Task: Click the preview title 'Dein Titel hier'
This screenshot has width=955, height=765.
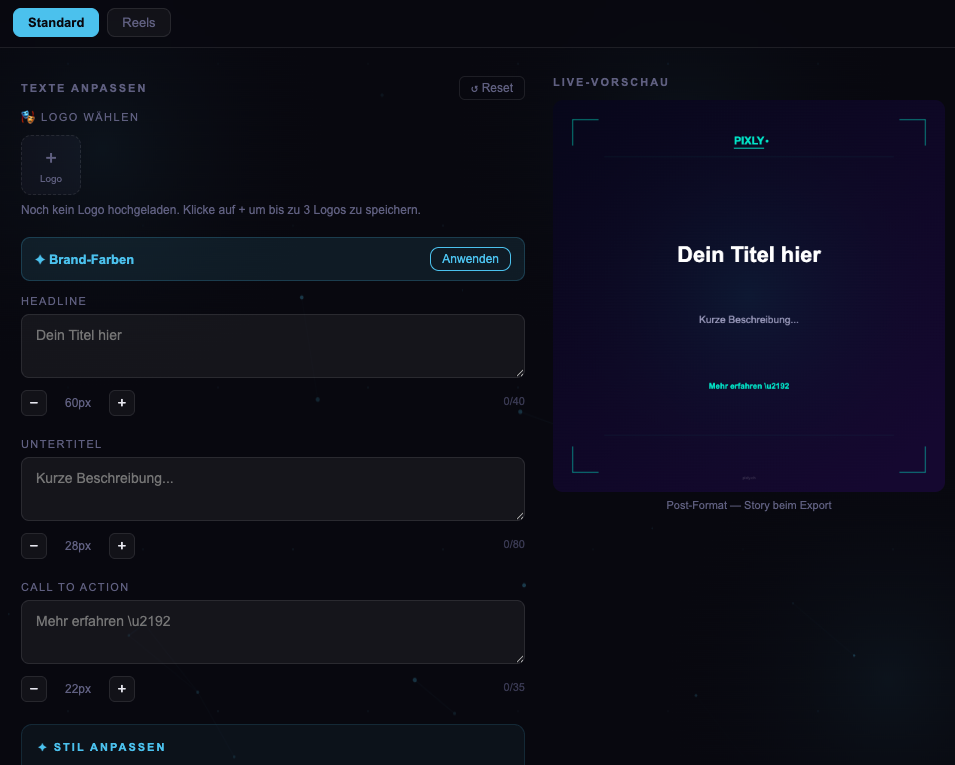Action: click(749, 255)
